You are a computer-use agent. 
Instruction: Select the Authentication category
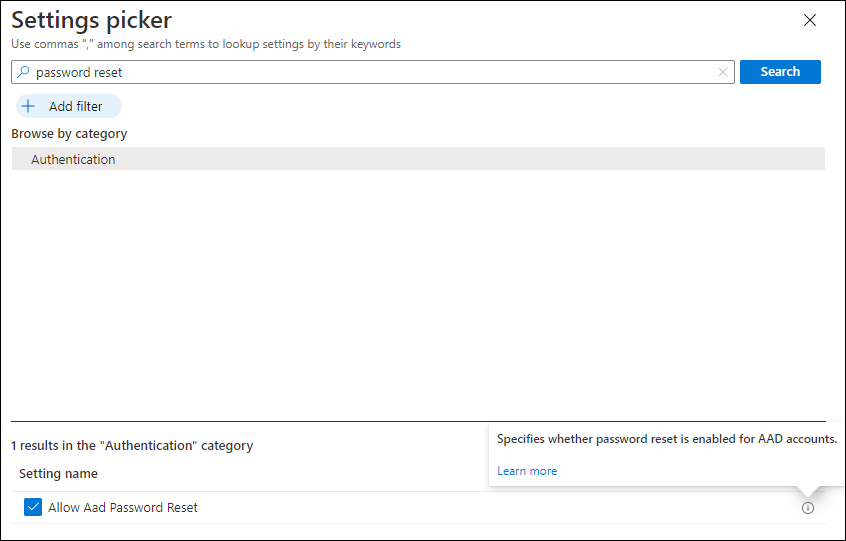[x=73, y=159]
